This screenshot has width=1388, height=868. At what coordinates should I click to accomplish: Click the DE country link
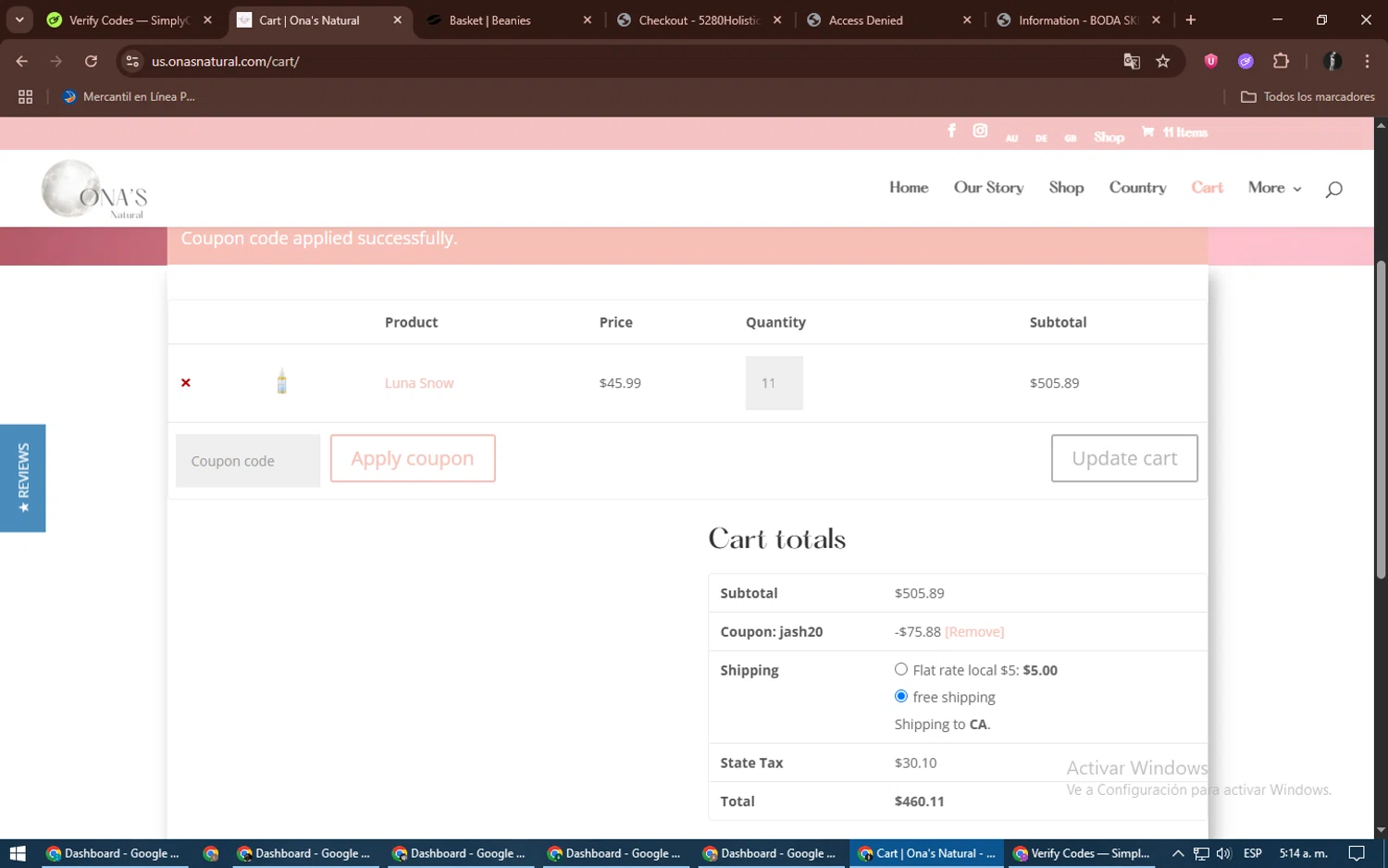1041,138
